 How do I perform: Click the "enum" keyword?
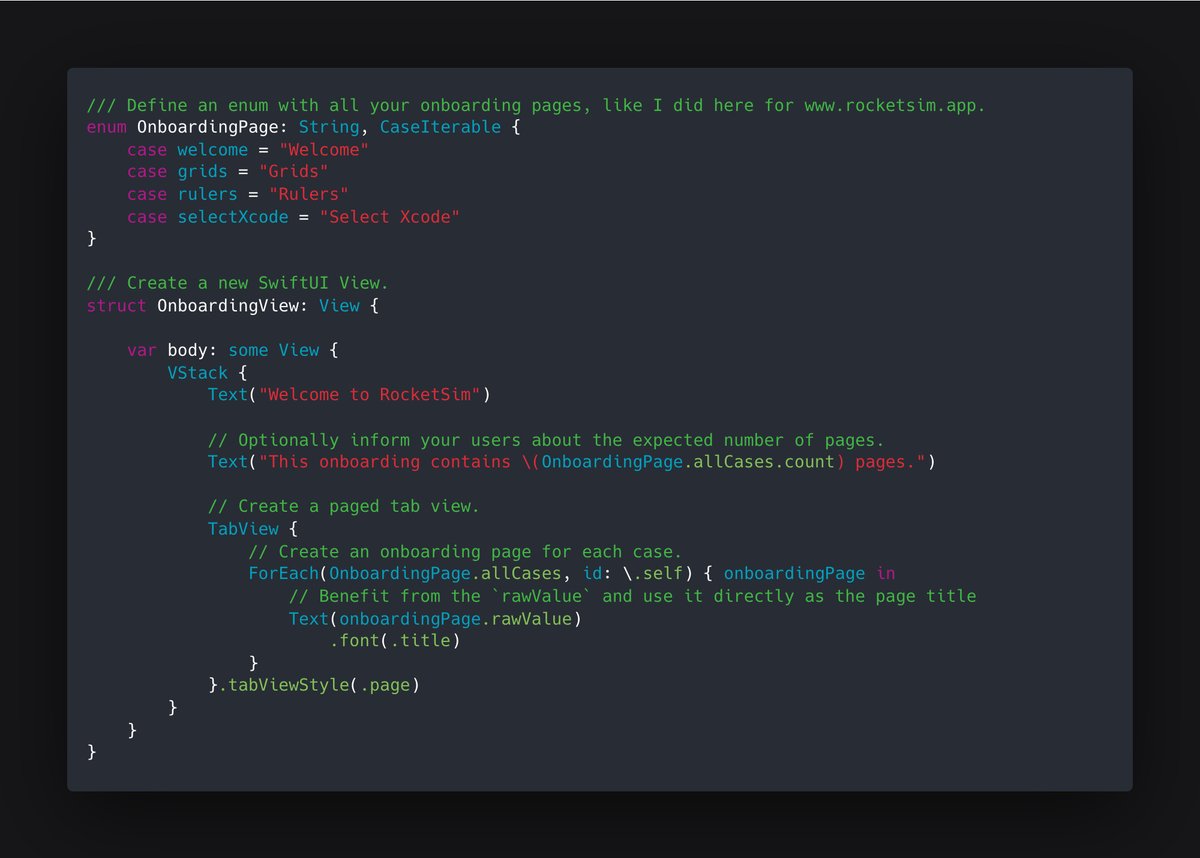[107, 127]
